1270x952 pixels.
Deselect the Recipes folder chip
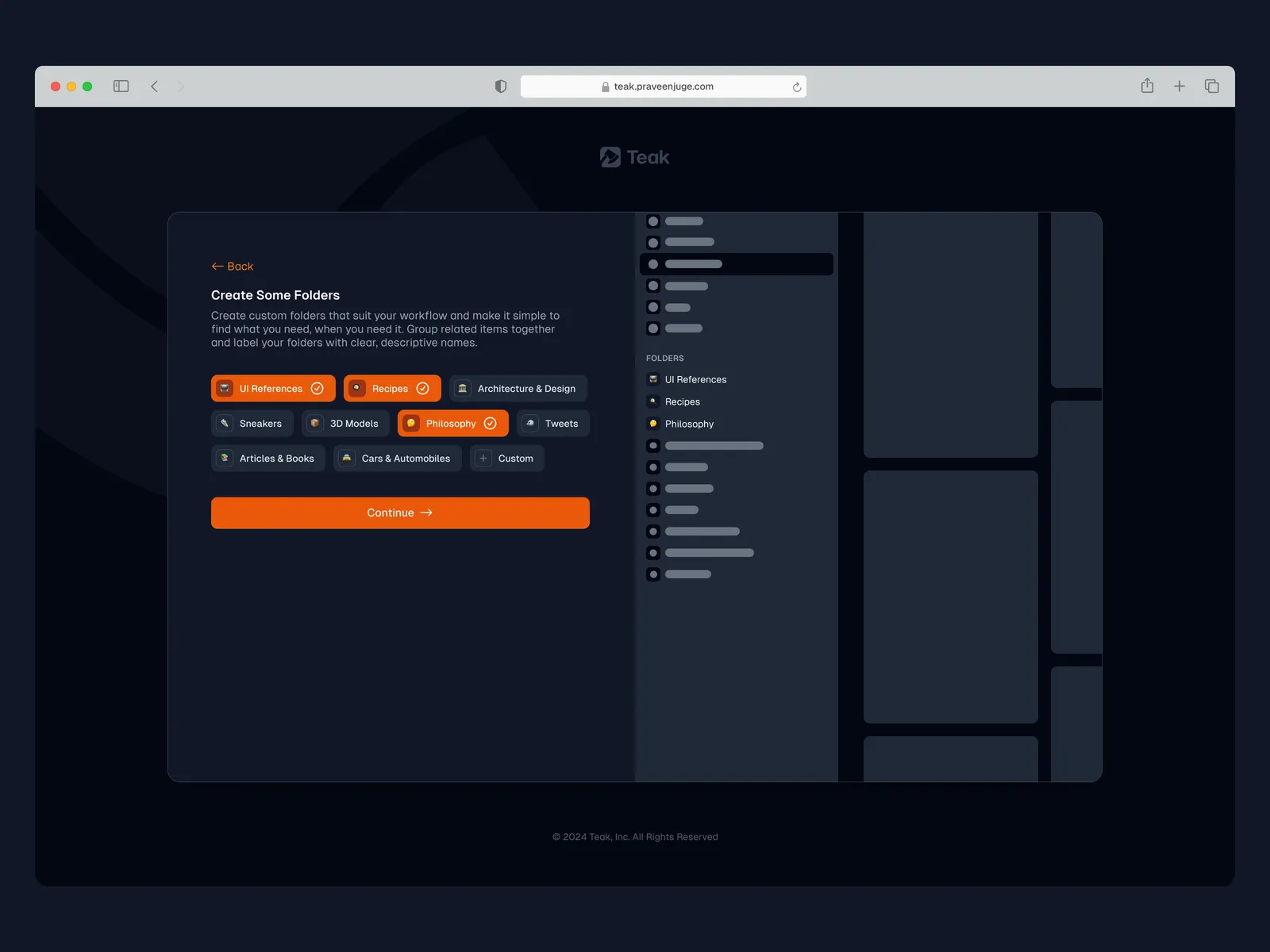tap(392, 389)
